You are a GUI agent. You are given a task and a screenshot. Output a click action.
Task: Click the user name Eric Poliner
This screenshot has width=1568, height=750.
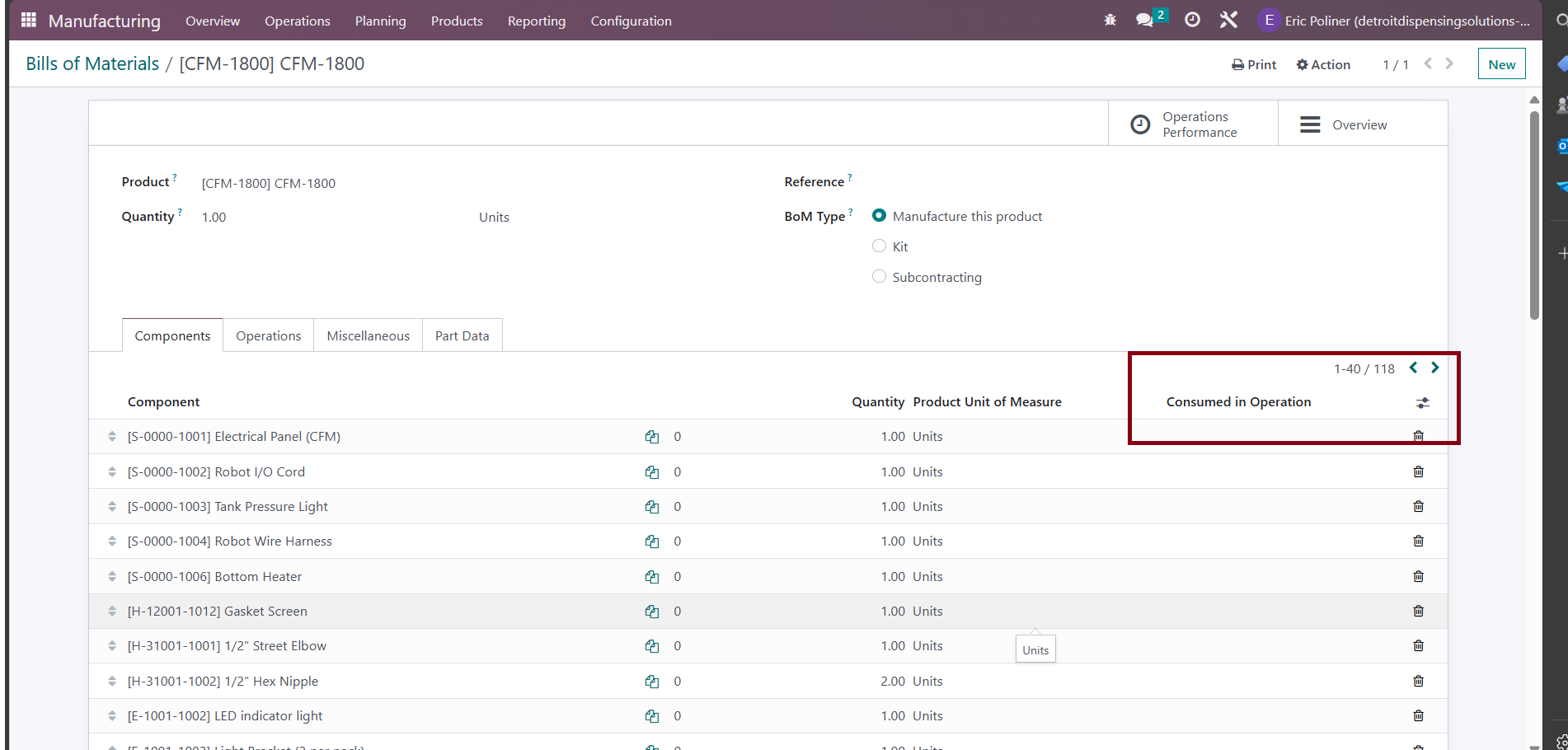coord(1407,21)
